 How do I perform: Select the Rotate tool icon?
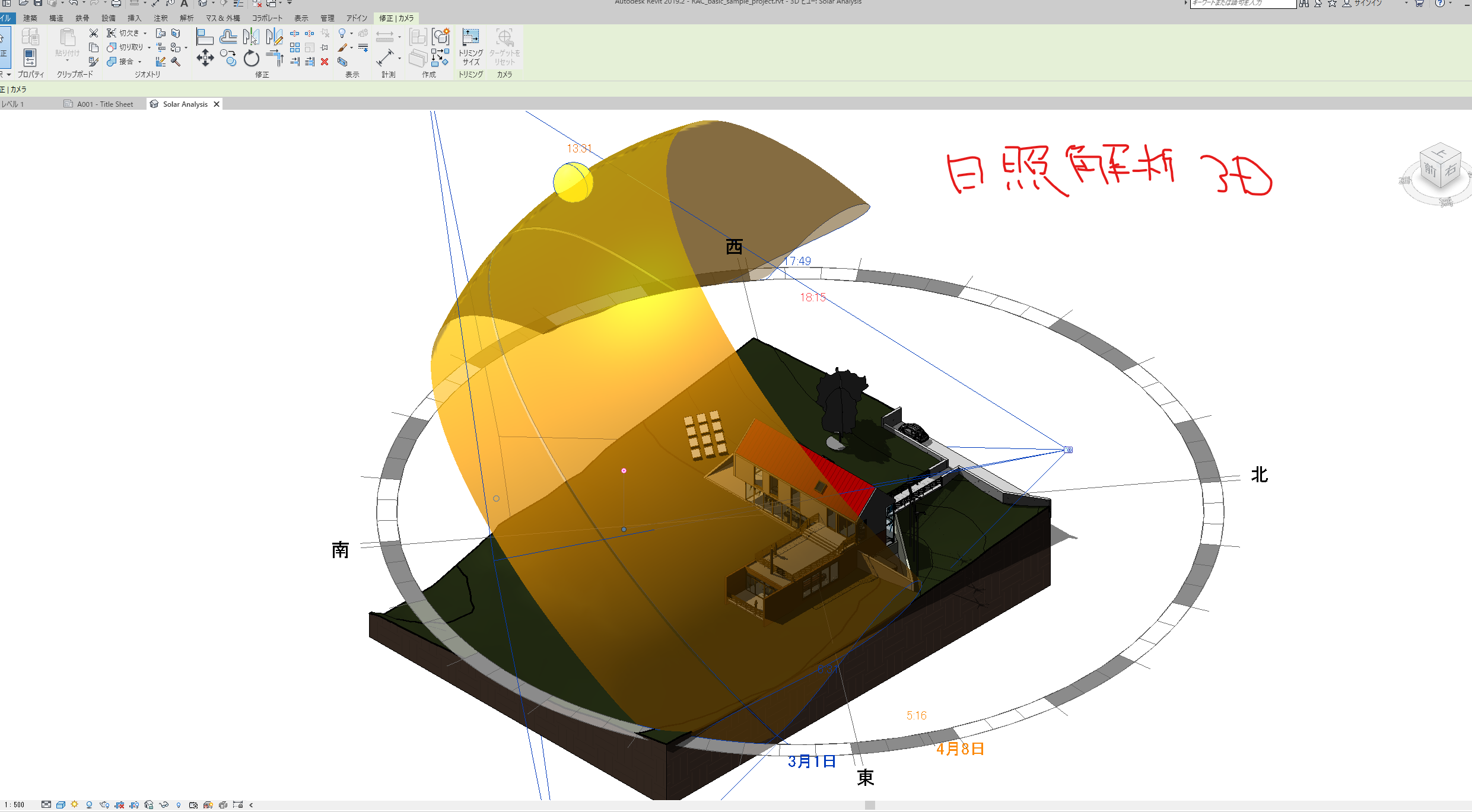coord(252,58)
